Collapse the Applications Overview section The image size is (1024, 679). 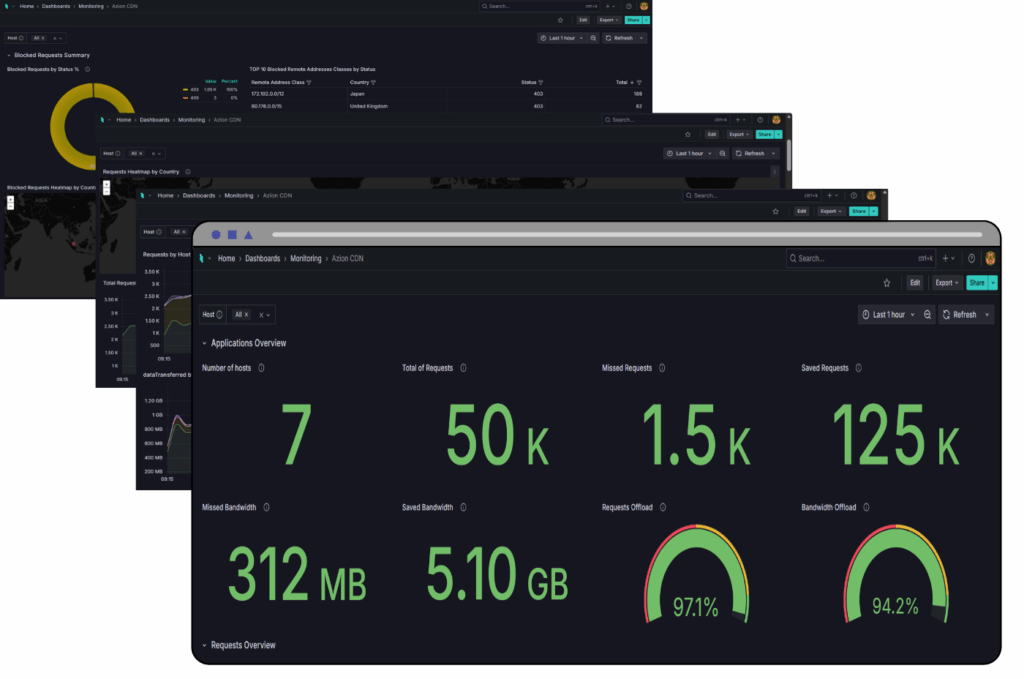coord(206,343)
